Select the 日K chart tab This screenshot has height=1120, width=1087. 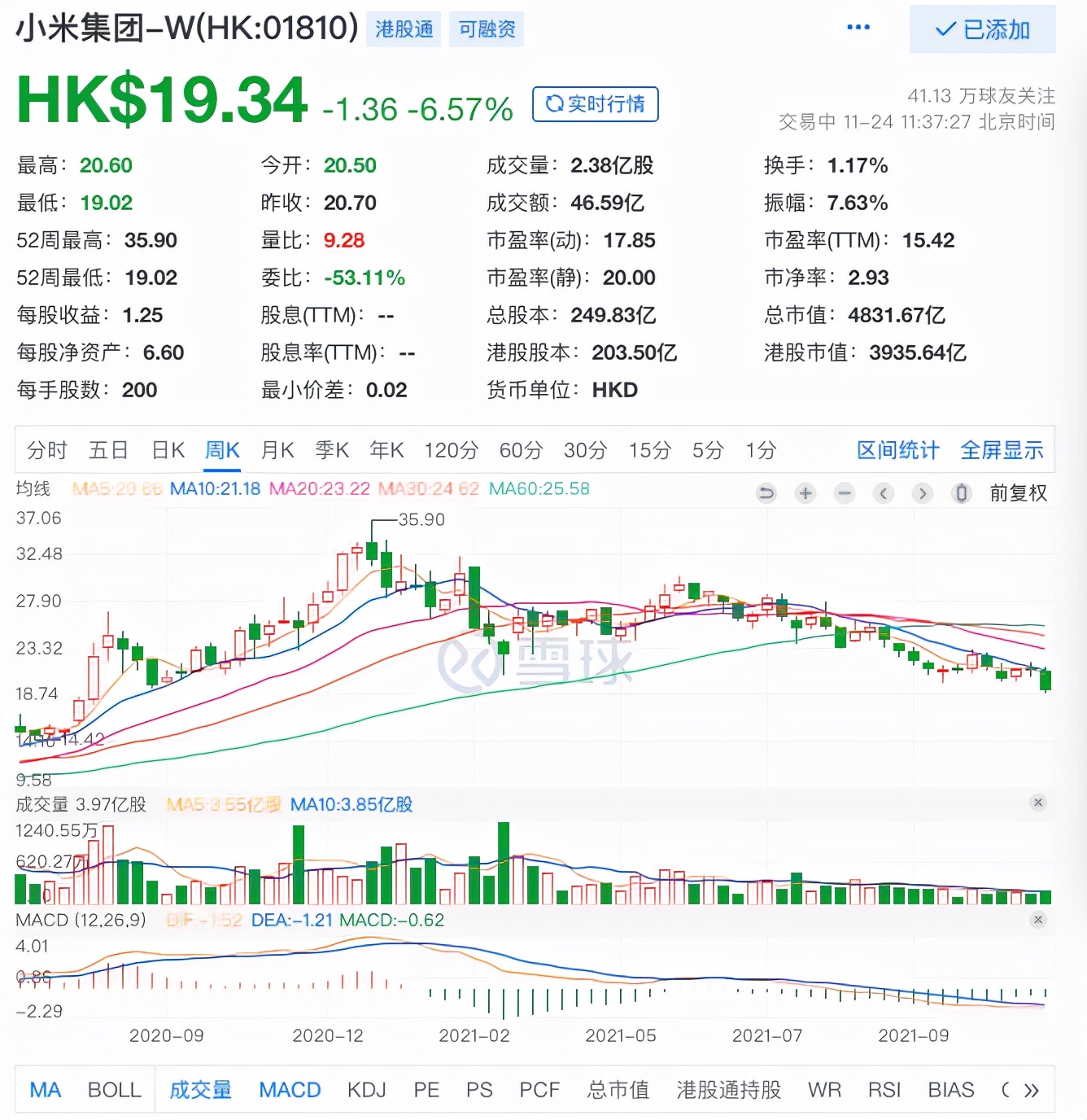168,450
